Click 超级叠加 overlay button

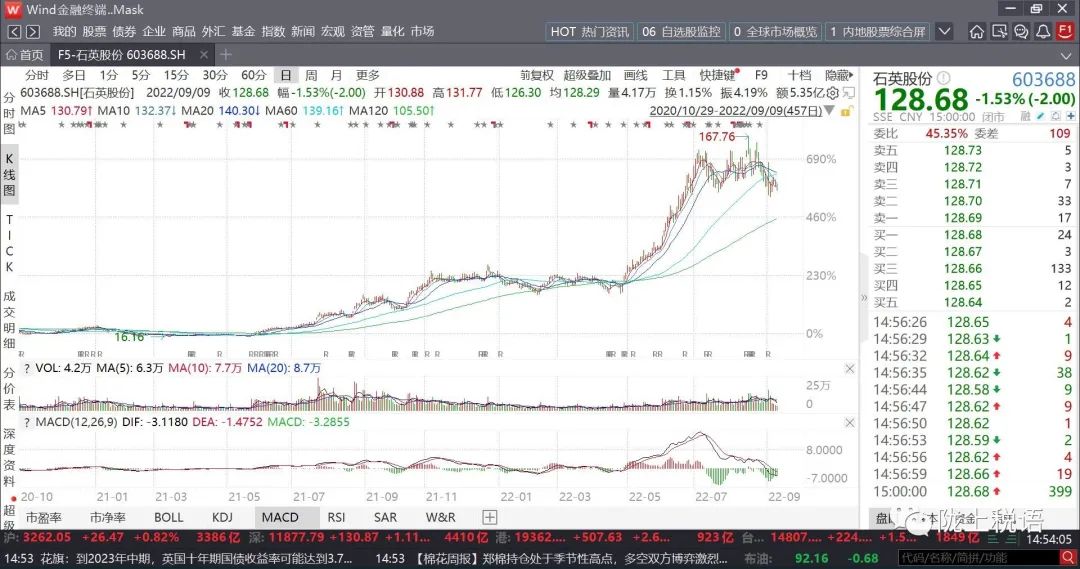(587, 75)
